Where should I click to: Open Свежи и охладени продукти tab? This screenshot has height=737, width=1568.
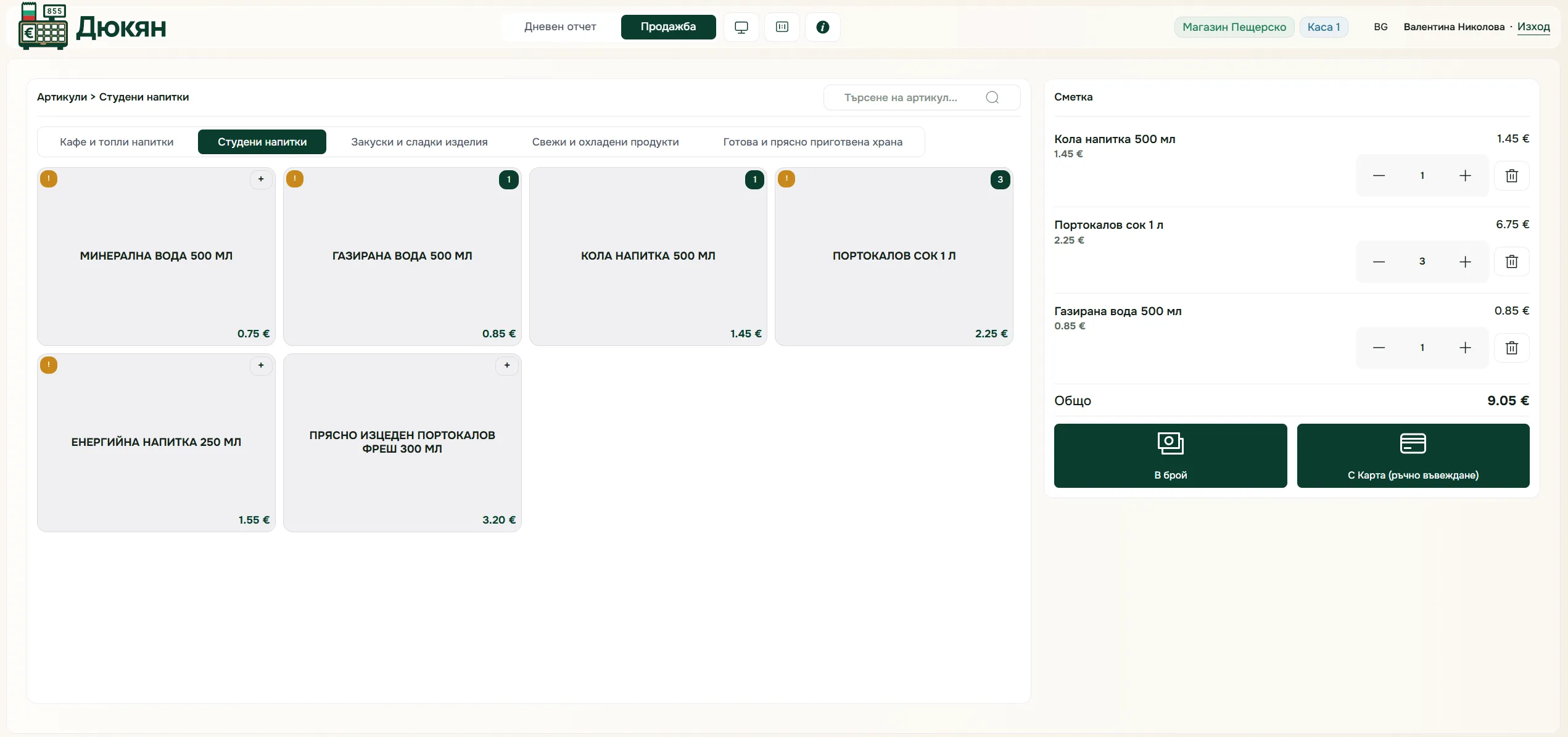pos(605,142)
